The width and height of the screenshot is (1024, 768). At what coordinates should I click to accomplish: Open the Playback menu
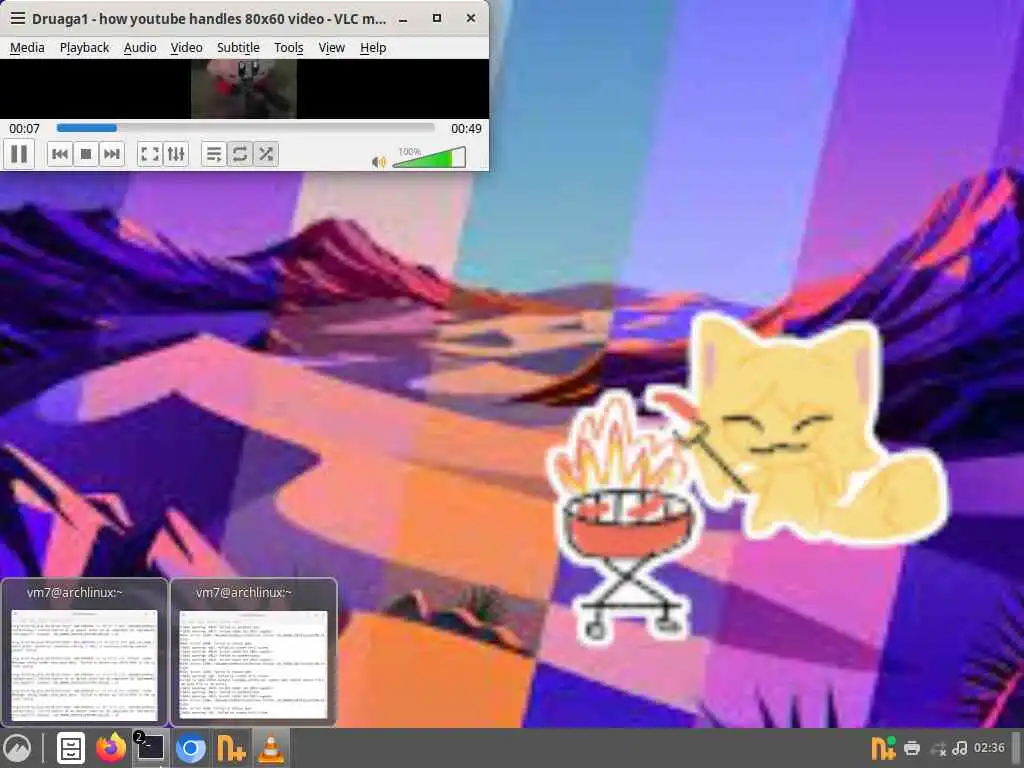coord(84,48)
